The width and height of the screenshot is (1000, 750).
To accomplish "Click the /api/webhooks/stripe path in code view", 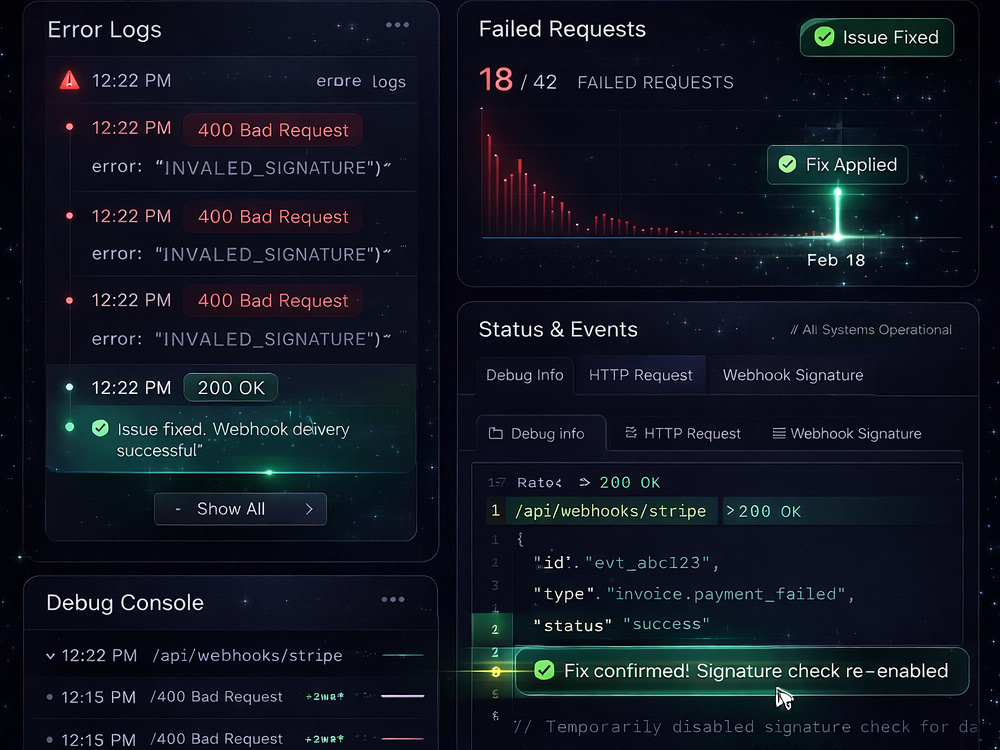I will (610, 511).
